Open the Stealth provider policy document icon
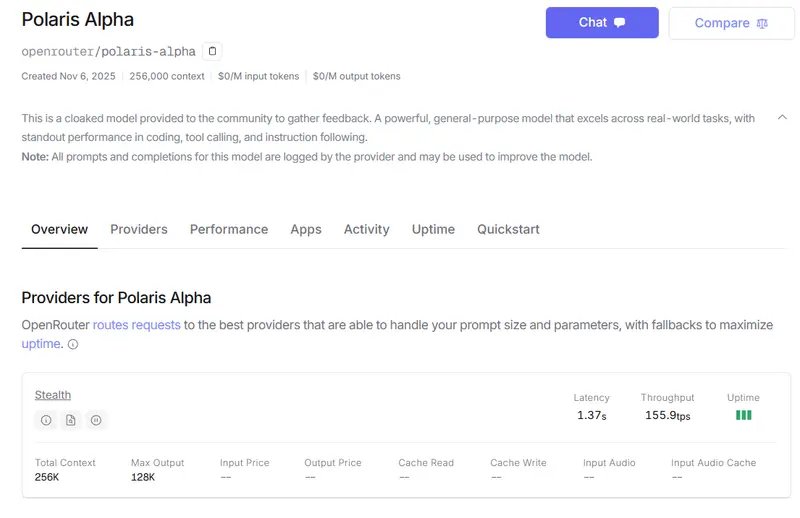Image resolution: width=800 pixels, height=518 pixels. [x=71, y=421]
